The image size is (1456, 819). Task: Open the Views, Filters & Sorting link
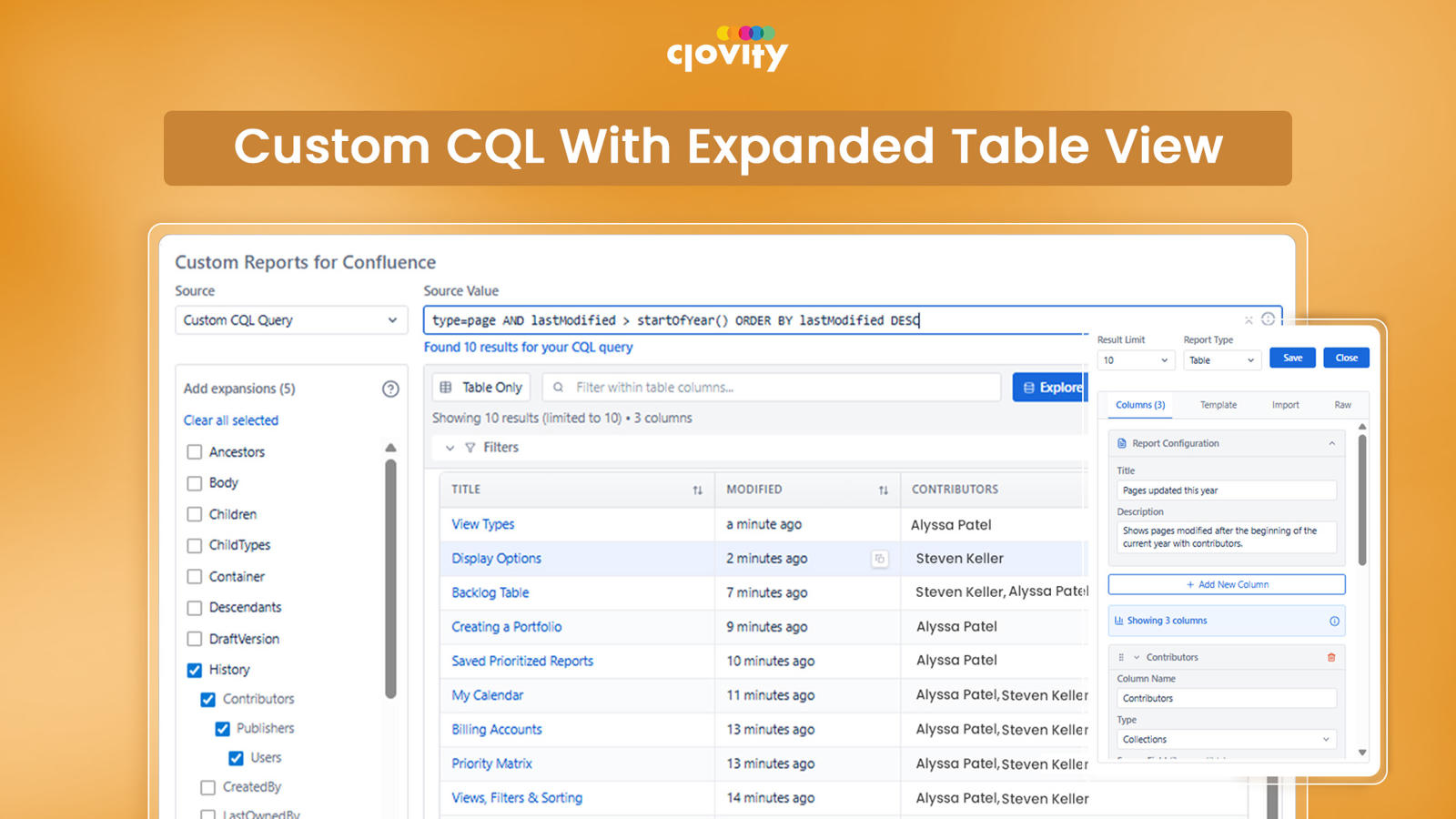(517, 798)
